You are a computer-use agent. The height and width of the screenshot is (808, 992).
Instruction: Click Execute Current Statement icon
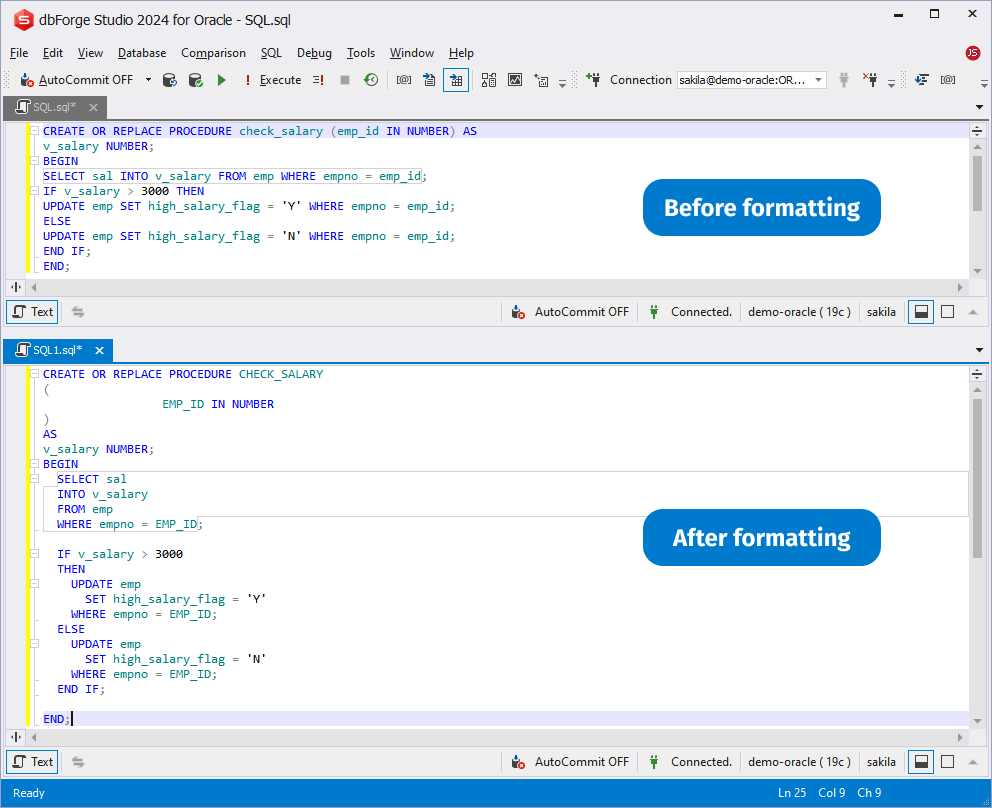point(318,80)
